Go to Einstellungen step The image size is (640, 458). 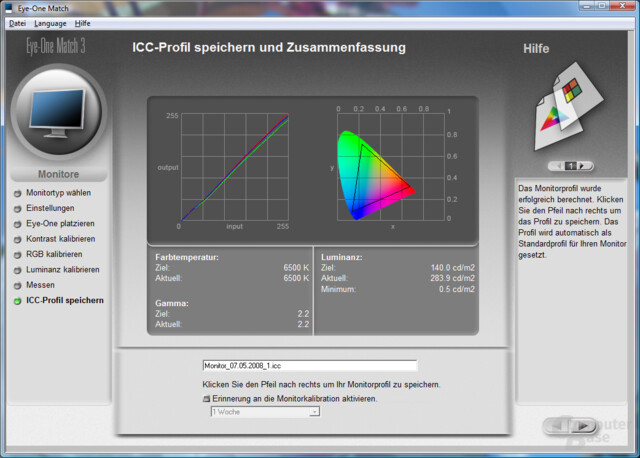coord(50,208)
